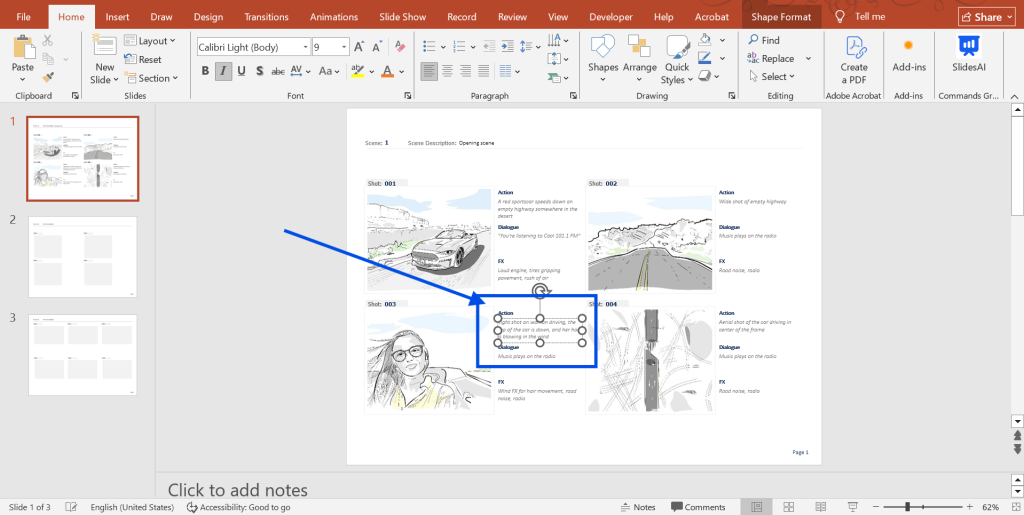Turn off Italic formatting
Viewport: 1024px width, 515px height.
[224, 71]
